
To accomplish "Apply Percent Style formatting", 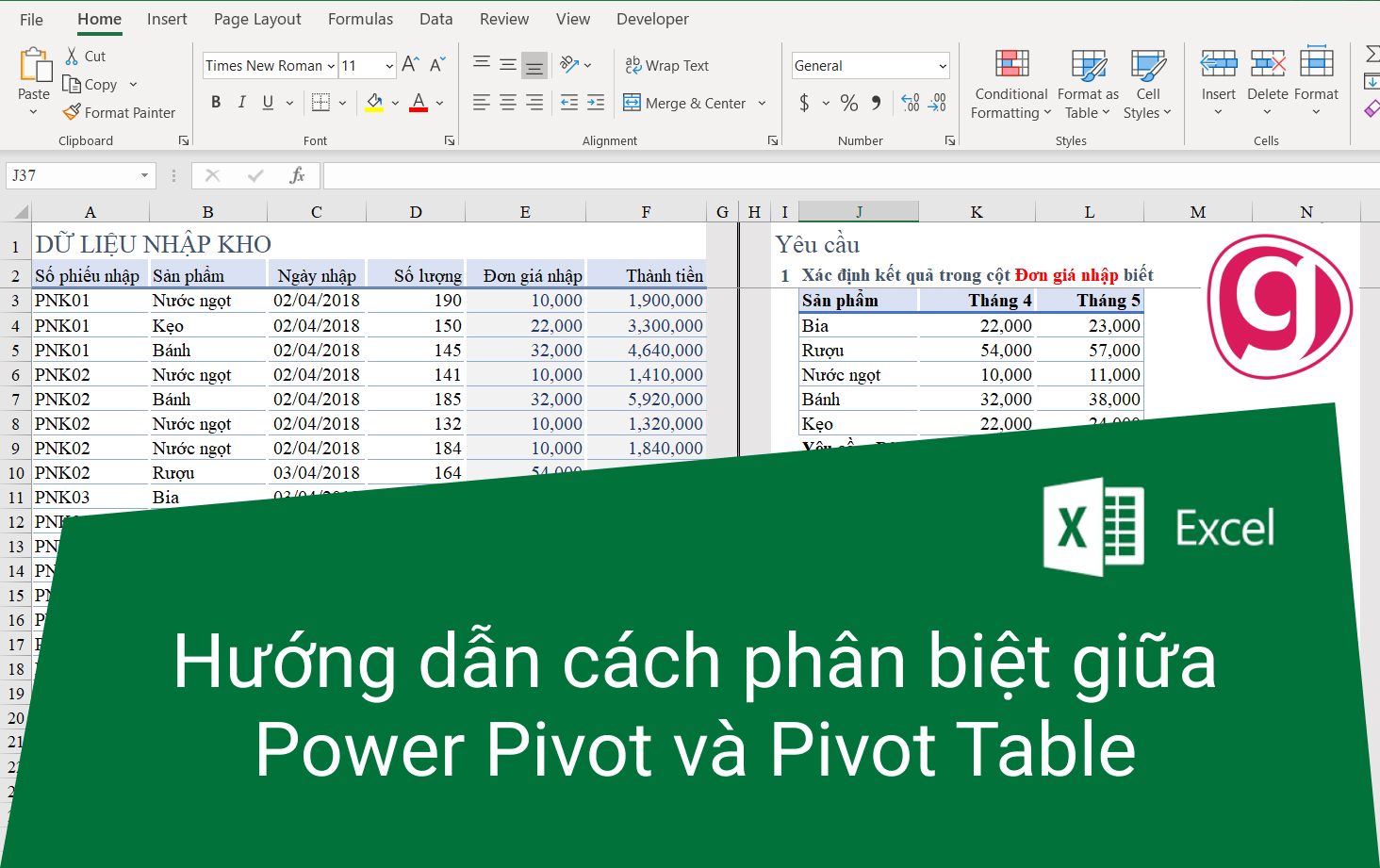I will [x=848, y=103].
